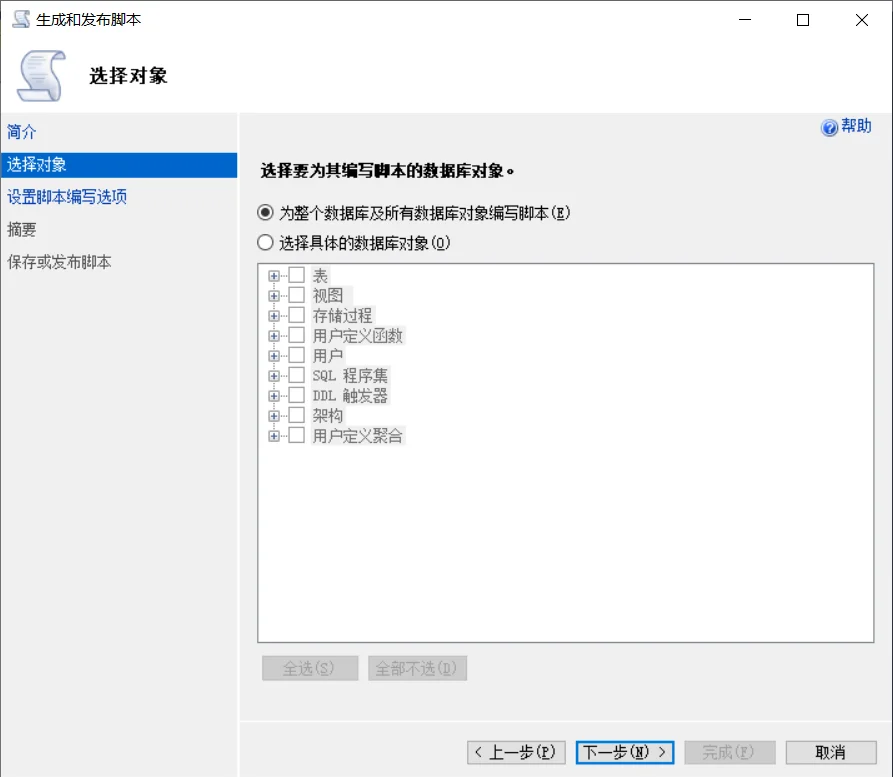Expand the 视图 tree node
This screenshot has height=777, width=893.
pos(274,296)
